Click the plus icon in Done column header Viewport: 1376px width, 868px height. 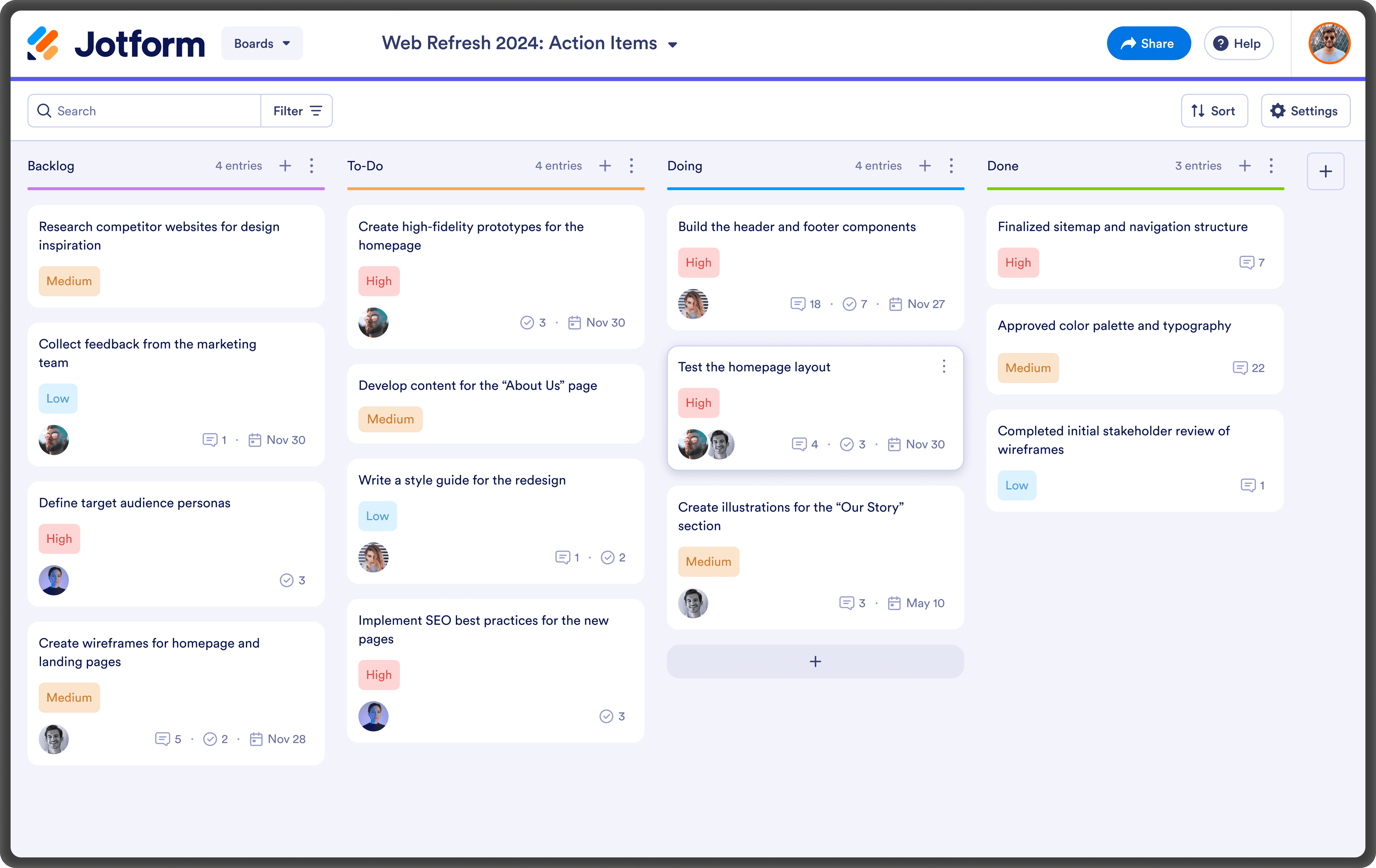coord(1245,166)
